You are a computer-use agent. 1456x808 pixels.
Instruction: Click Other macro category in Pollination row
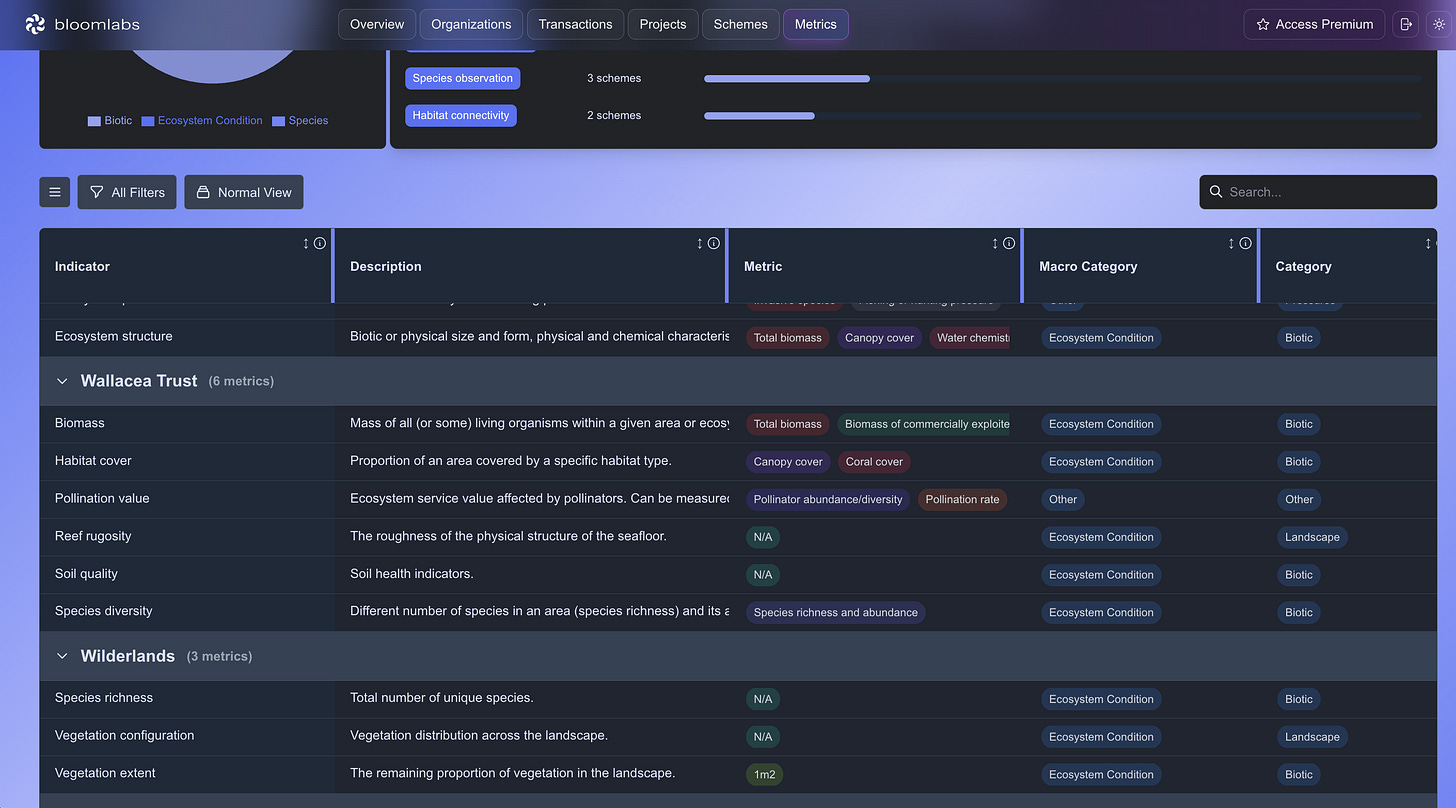1063,500
